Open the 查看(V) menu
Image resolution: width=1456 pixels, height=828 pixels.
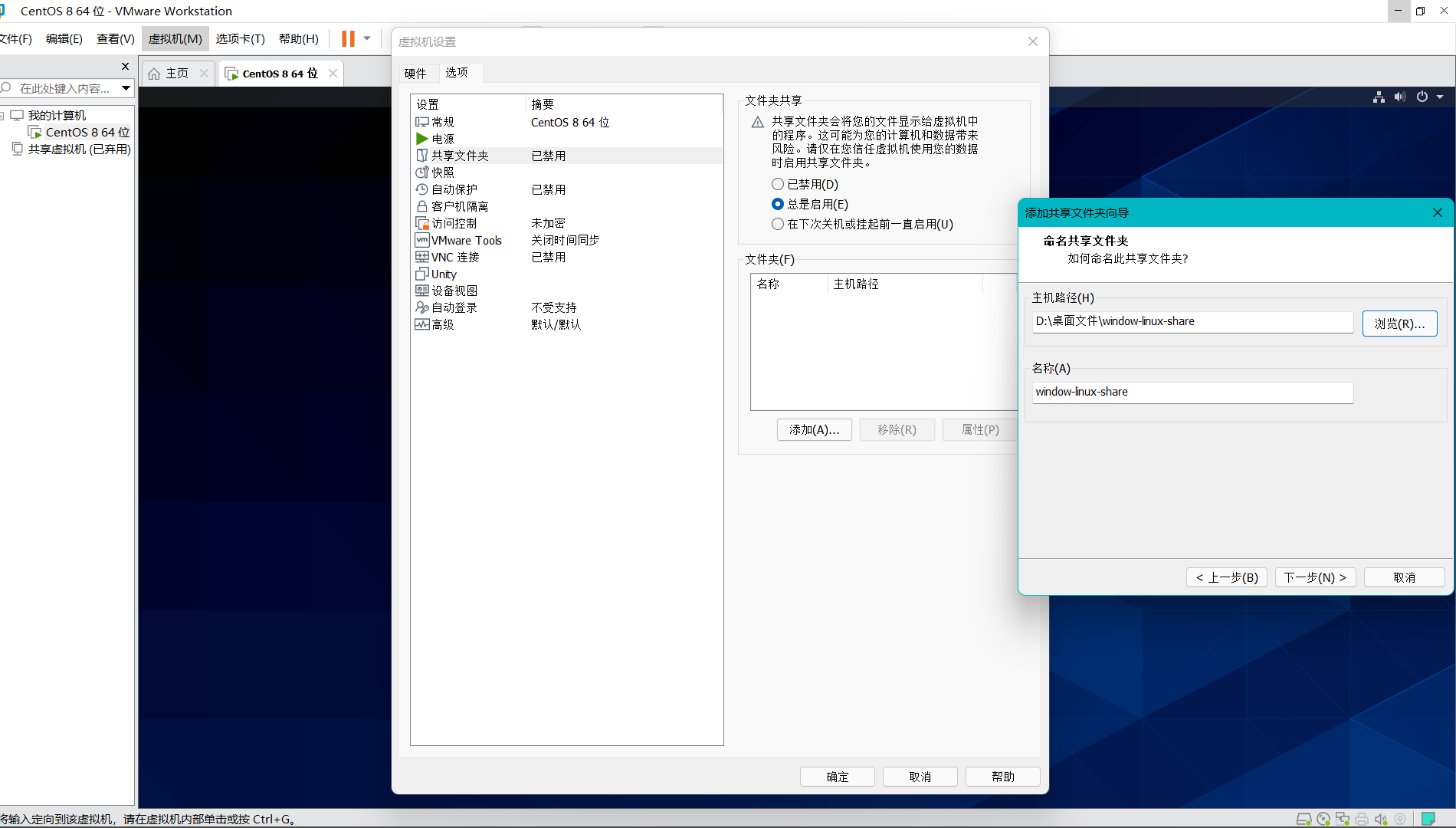(116, 38)
